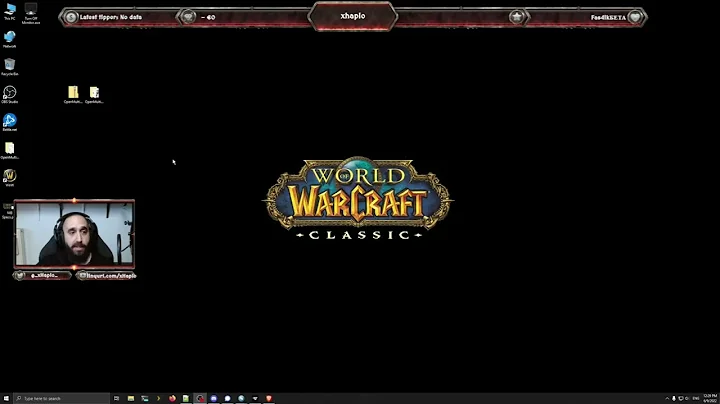Open the Network desktop icon

(10, 39)
